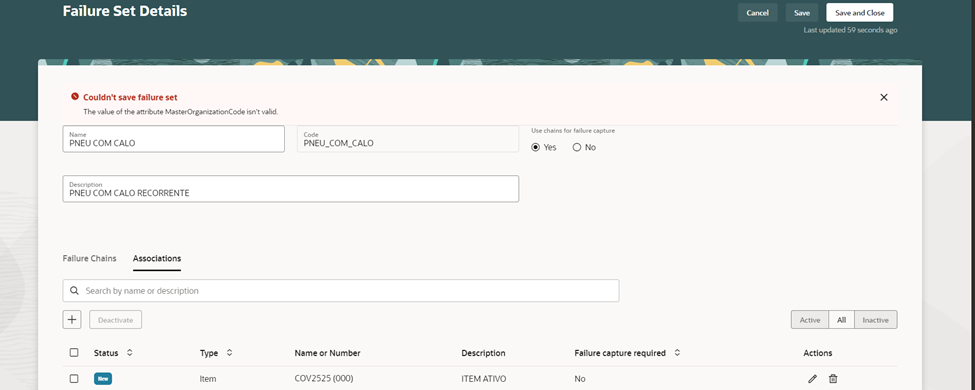The image size is (975, 390).
Task: Click the Cancel button
Action: 757,12
